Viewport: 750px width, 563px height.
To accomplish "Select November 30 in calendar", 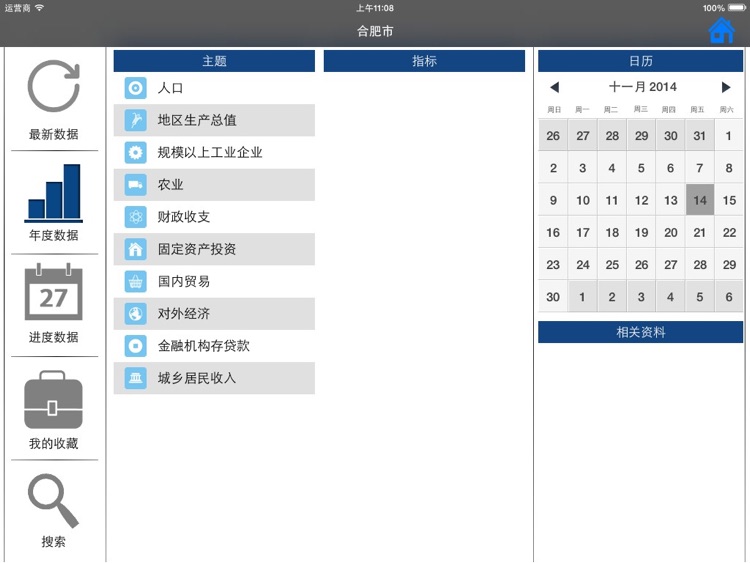I will click(553, 297).
